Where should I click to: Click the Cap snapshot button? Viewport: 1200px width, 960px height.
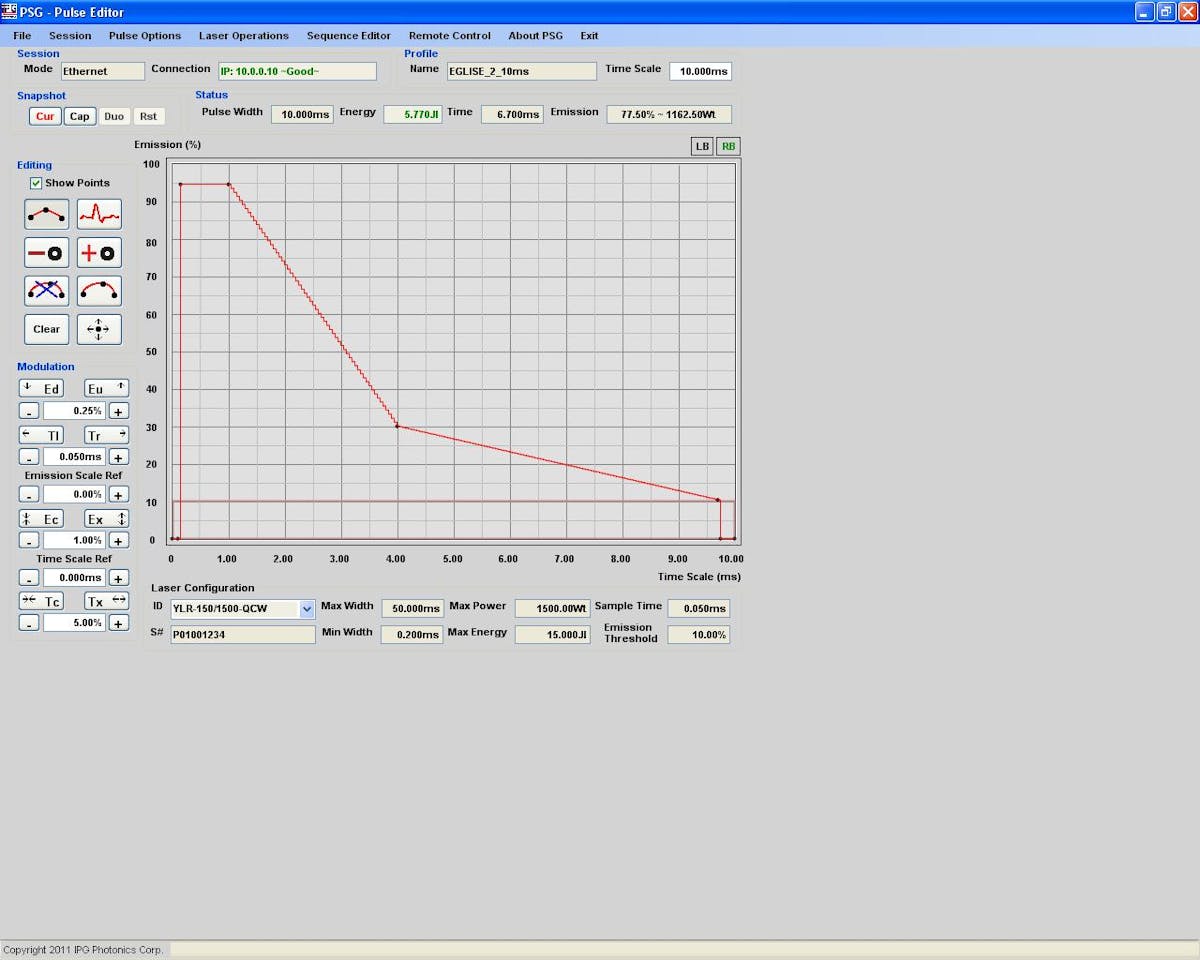click(79, 116)
